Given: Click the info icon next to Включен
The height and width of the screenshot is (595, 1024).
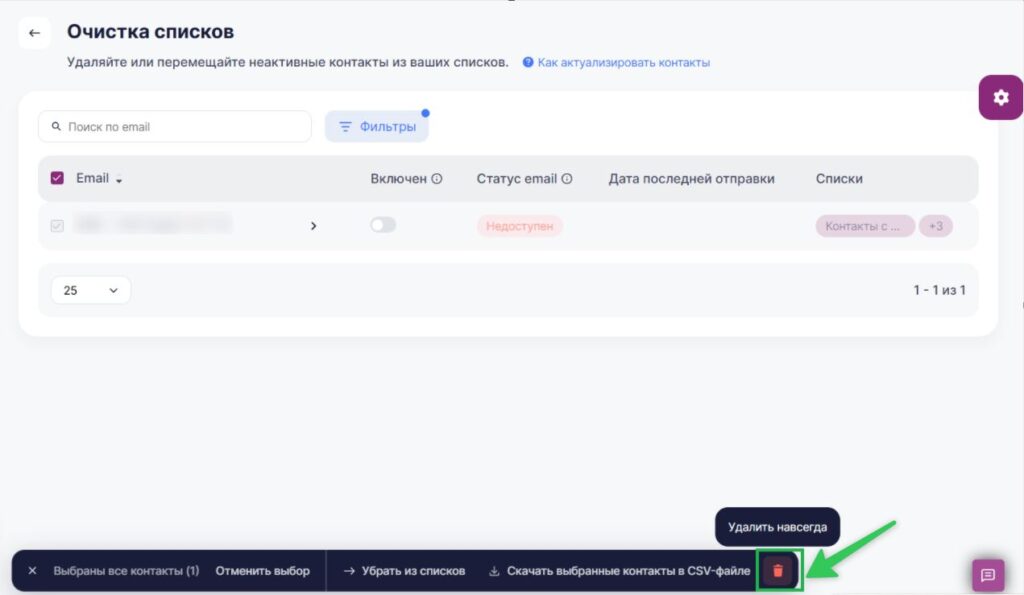Looking at the screenshot, I should 437,179.
